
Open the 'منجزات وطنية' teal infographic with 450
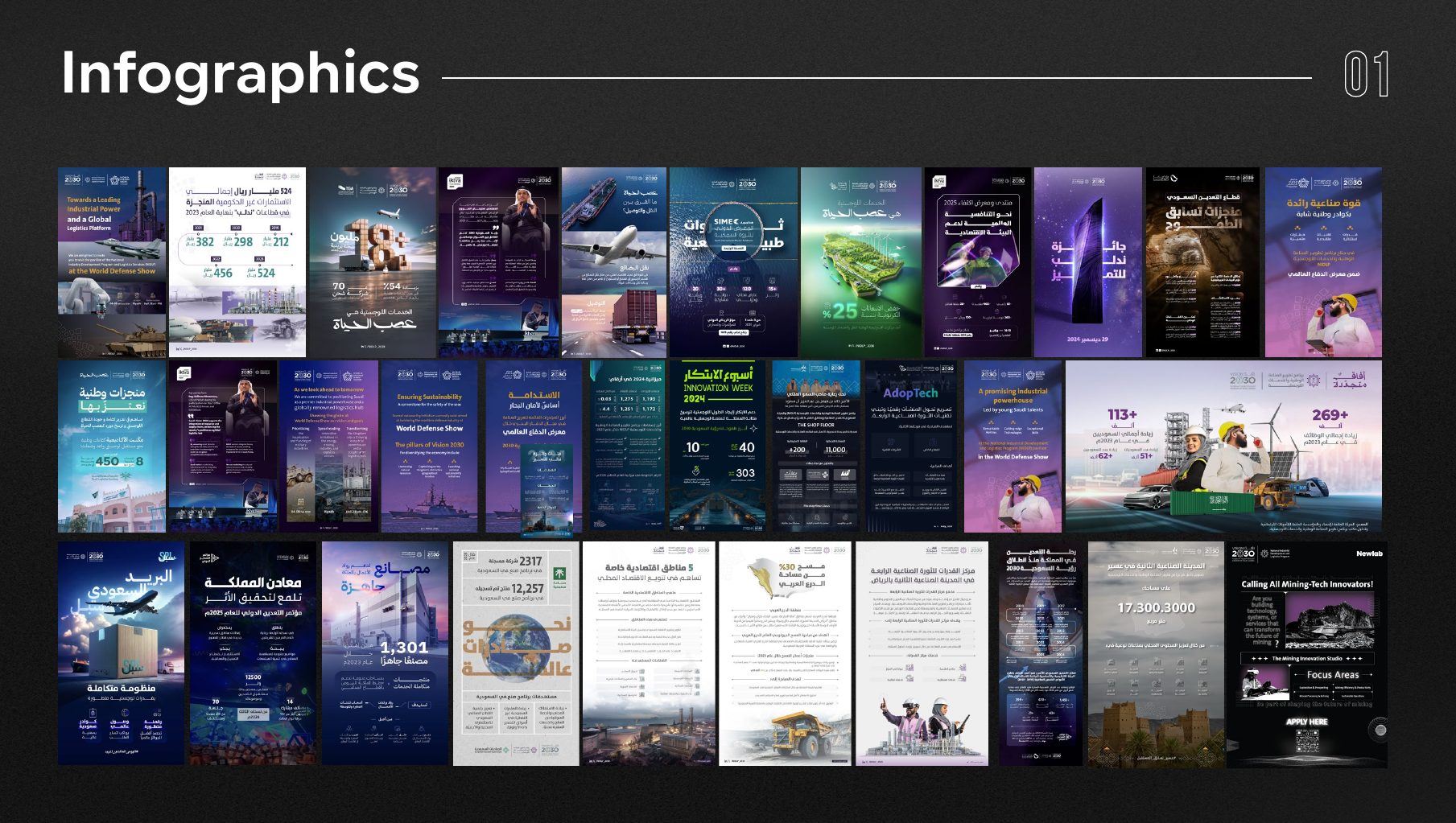coord(112,446)
